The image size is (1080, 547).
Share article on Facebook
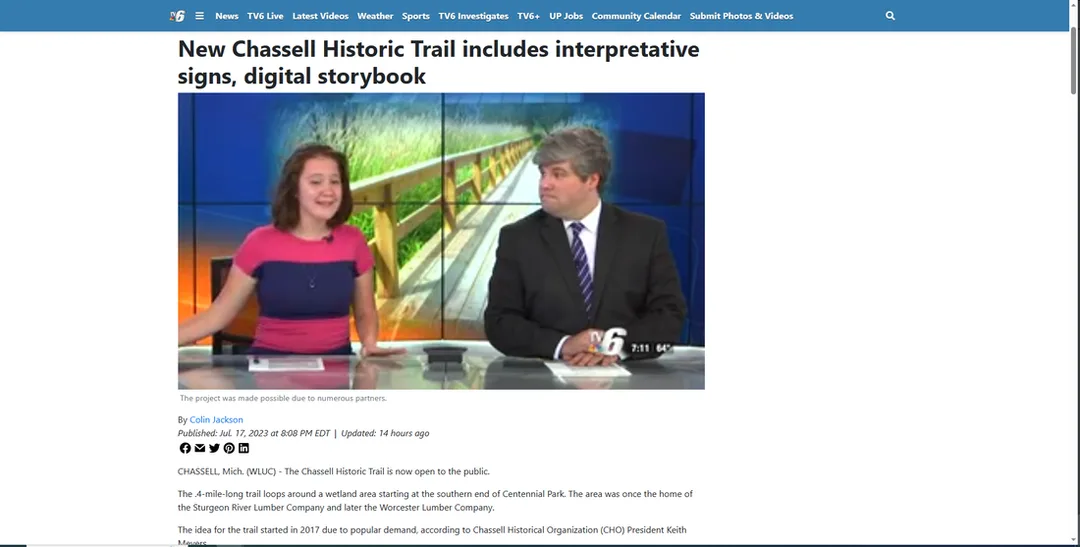click(x=185, y=448)
